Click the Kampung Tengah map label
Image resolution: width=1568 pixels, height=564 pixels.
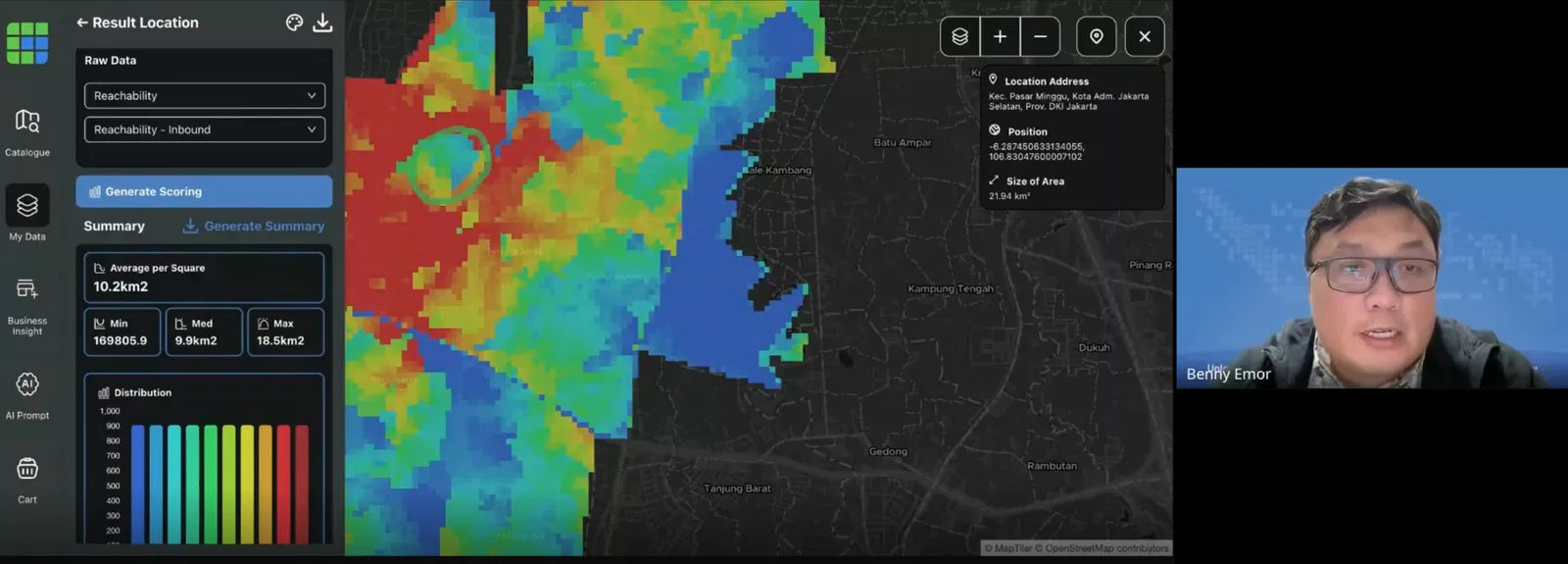[x=951, y=288]
